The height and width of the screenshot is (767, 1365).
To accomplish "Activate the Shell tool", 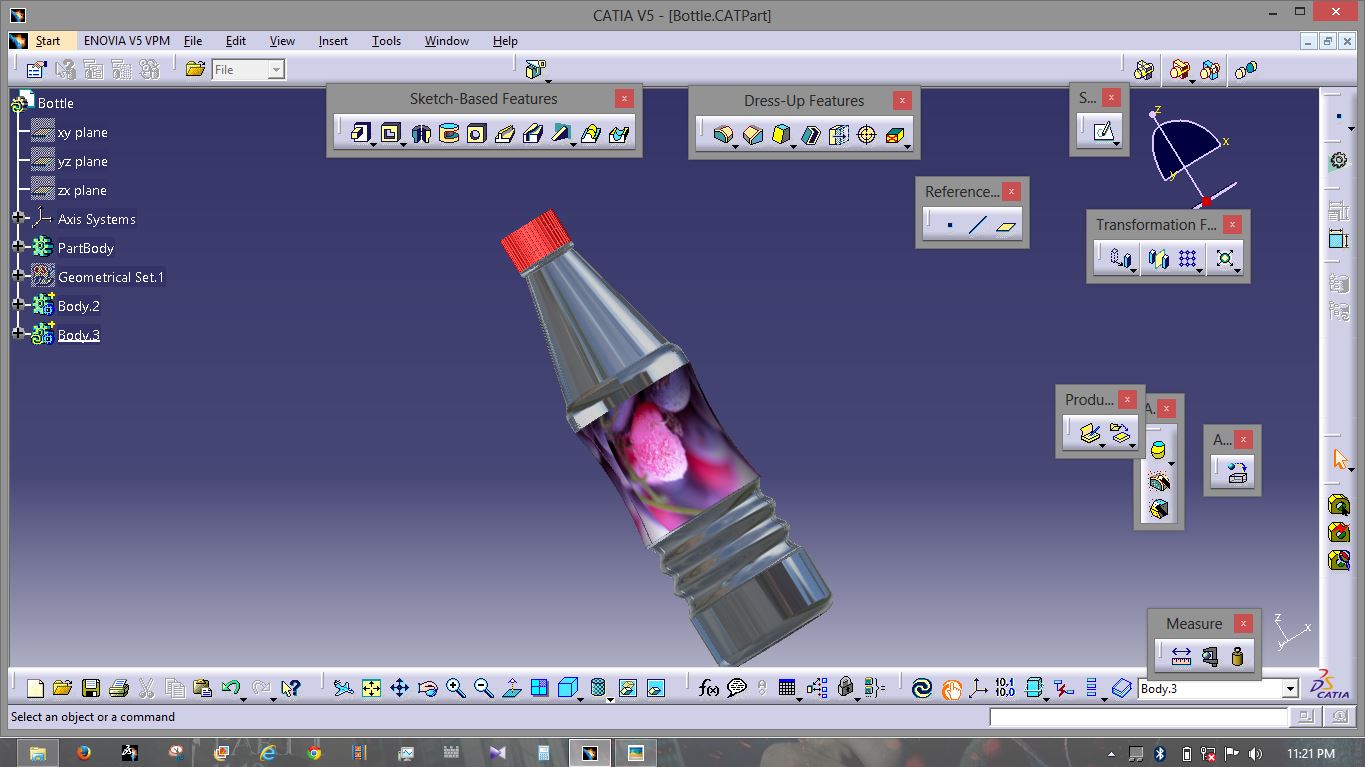I will coord(810,135).
